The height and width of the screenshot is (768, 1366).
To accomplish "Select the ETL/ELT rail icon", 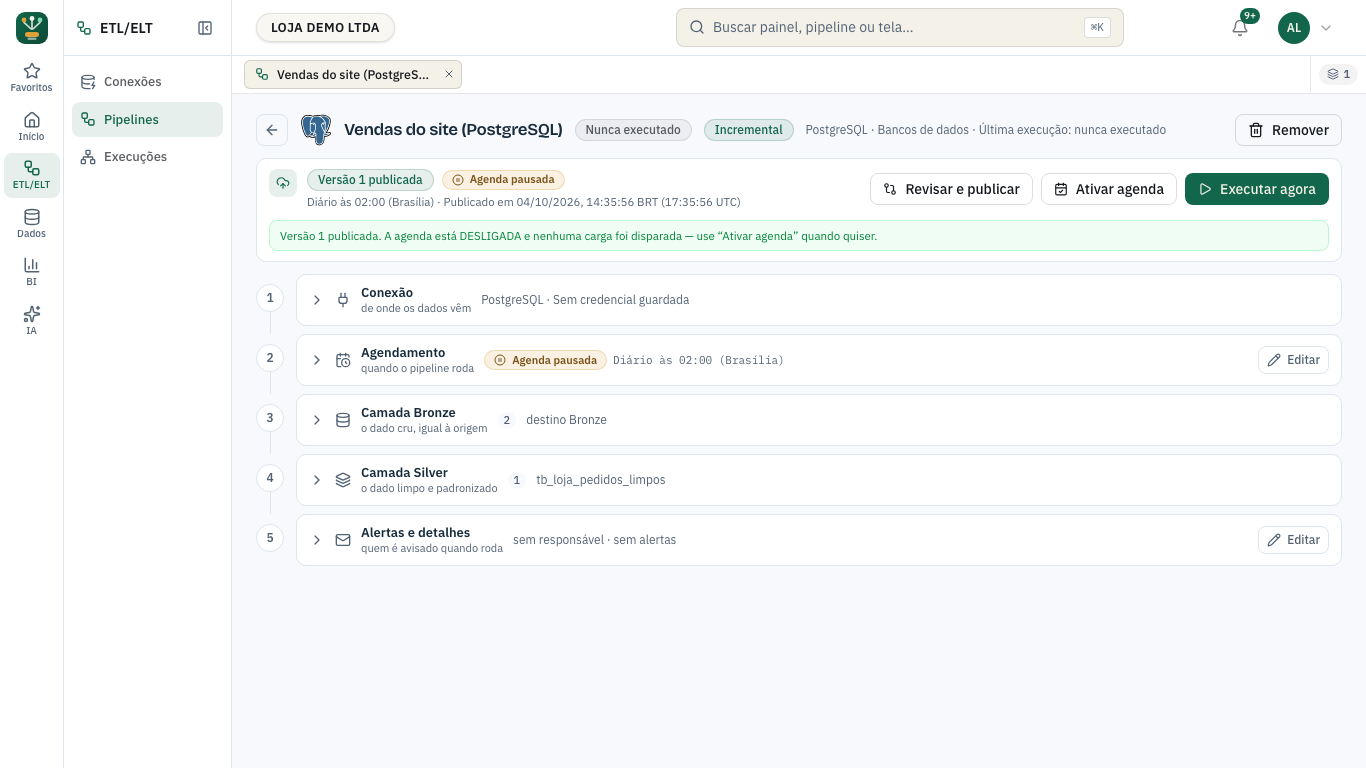I will coord(32,175).
